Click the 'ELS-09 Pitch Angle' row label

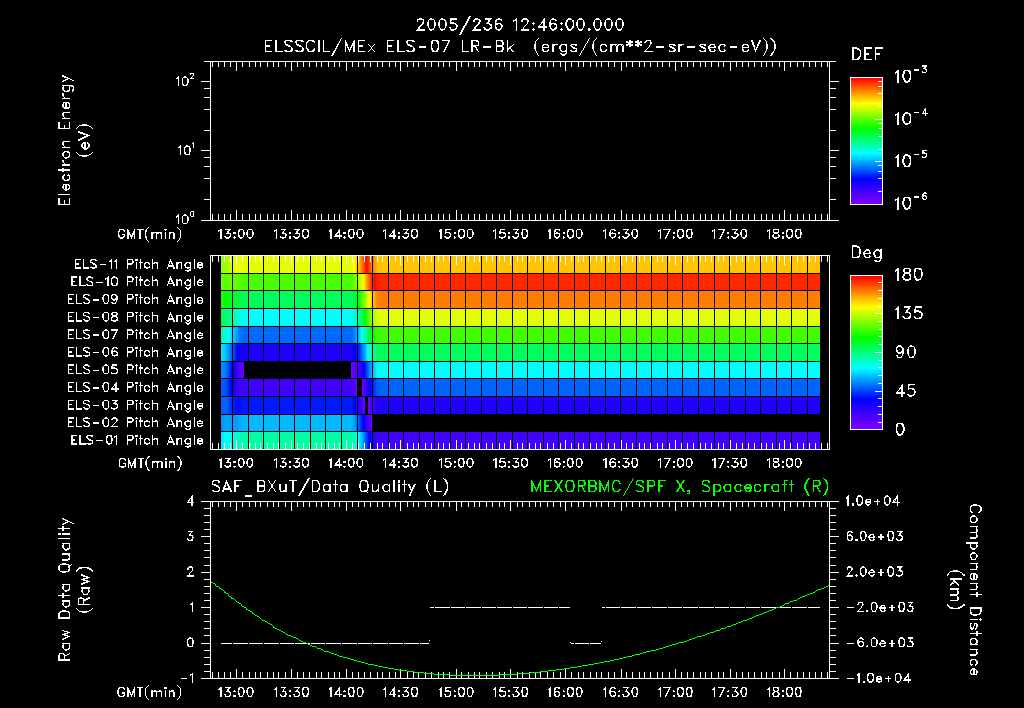(136, 300)
